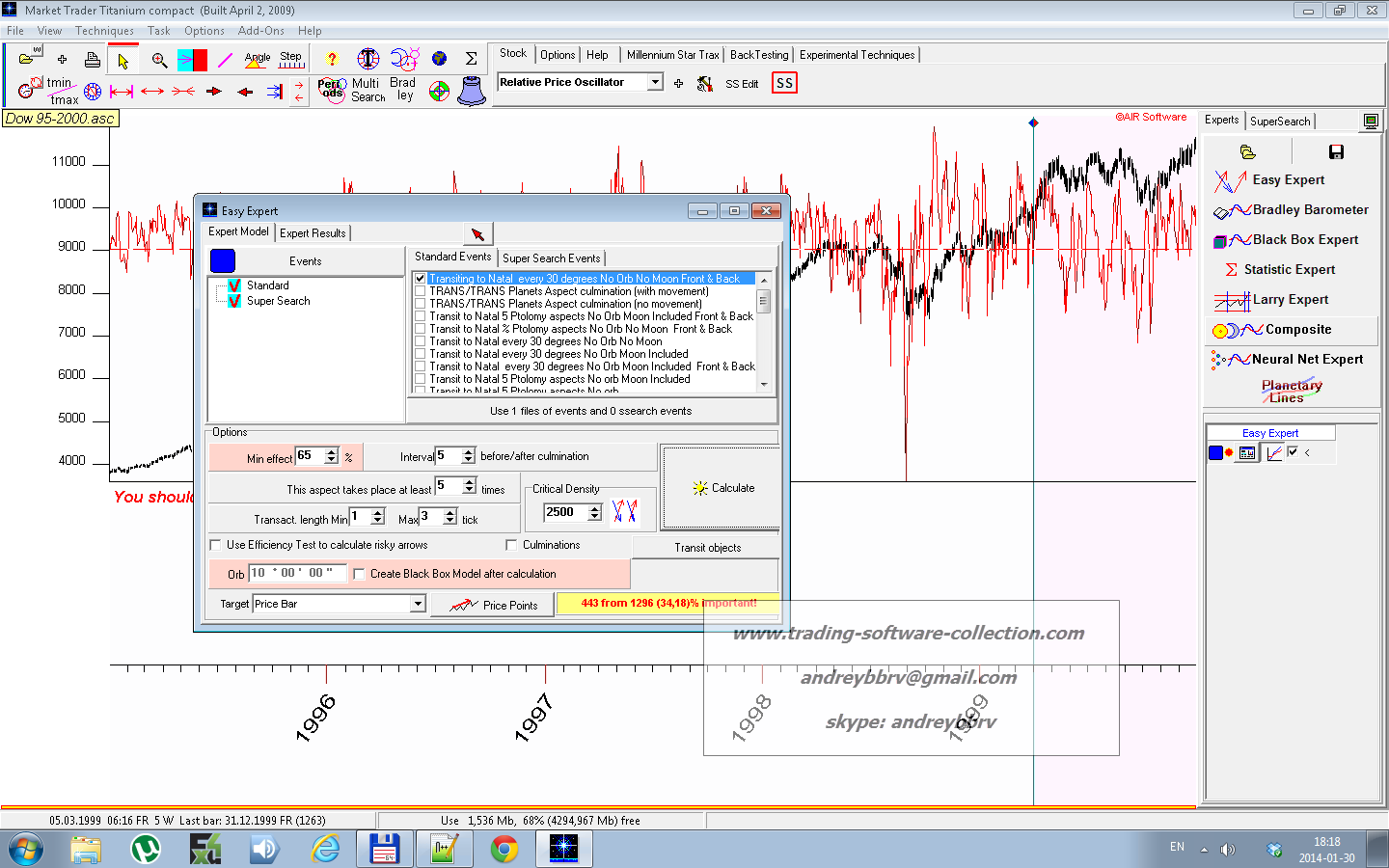Screen dimensions: 1389x868
Task: Click the printer icon
Action: 93,61
